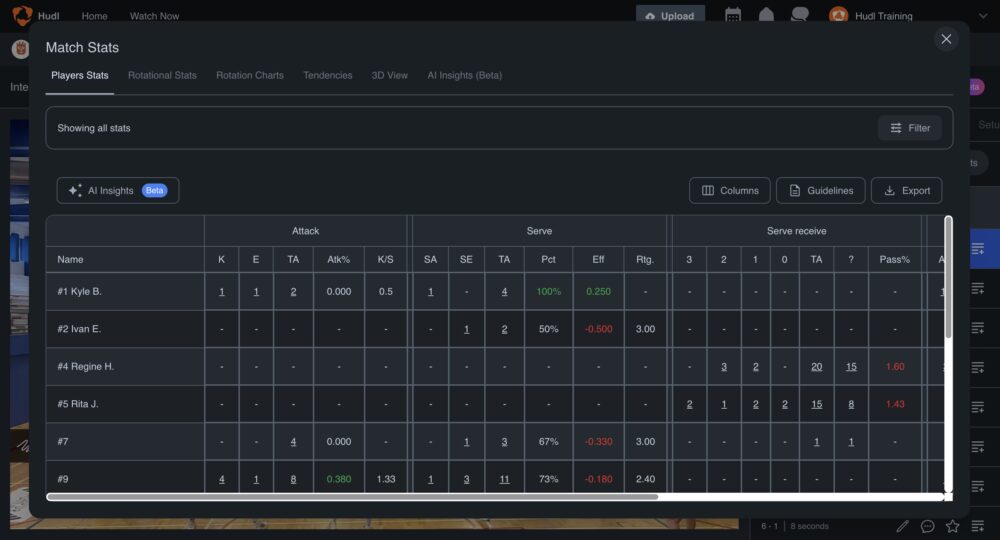This screenshot has width=1000, height=540.
Task: Click the star favorite icon at bottom
Action: (x=952, y=526)
